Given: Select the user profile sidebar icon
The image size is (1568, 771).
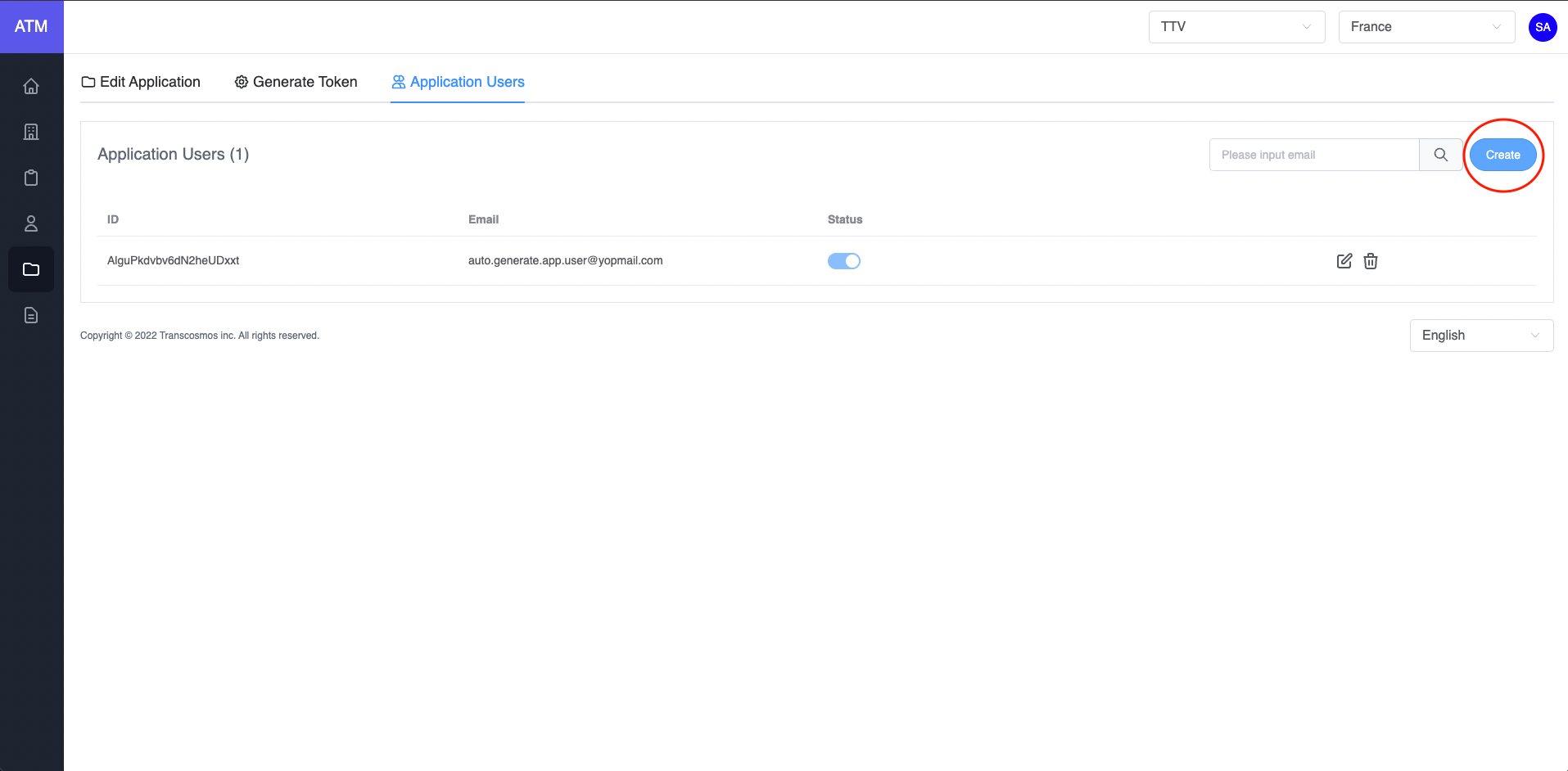Looking at the screenshot, I should click(x=31, y=223).
